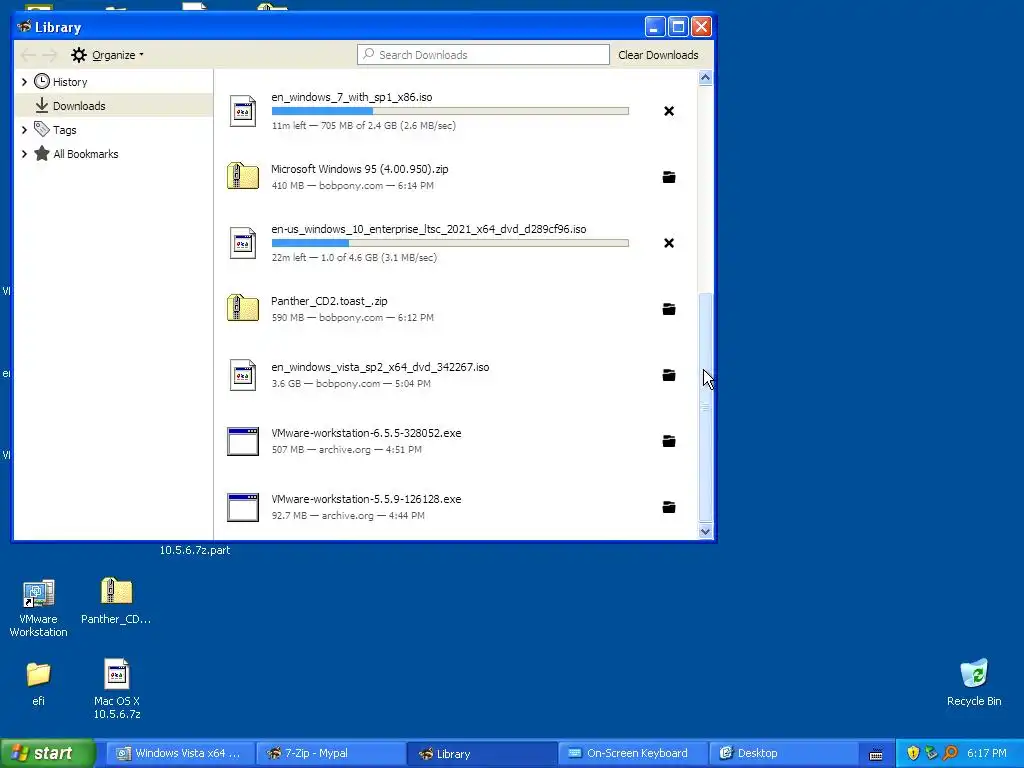
Task: Cancel the windows_10_enterprise_ltsc download
Action: (669, 243)
